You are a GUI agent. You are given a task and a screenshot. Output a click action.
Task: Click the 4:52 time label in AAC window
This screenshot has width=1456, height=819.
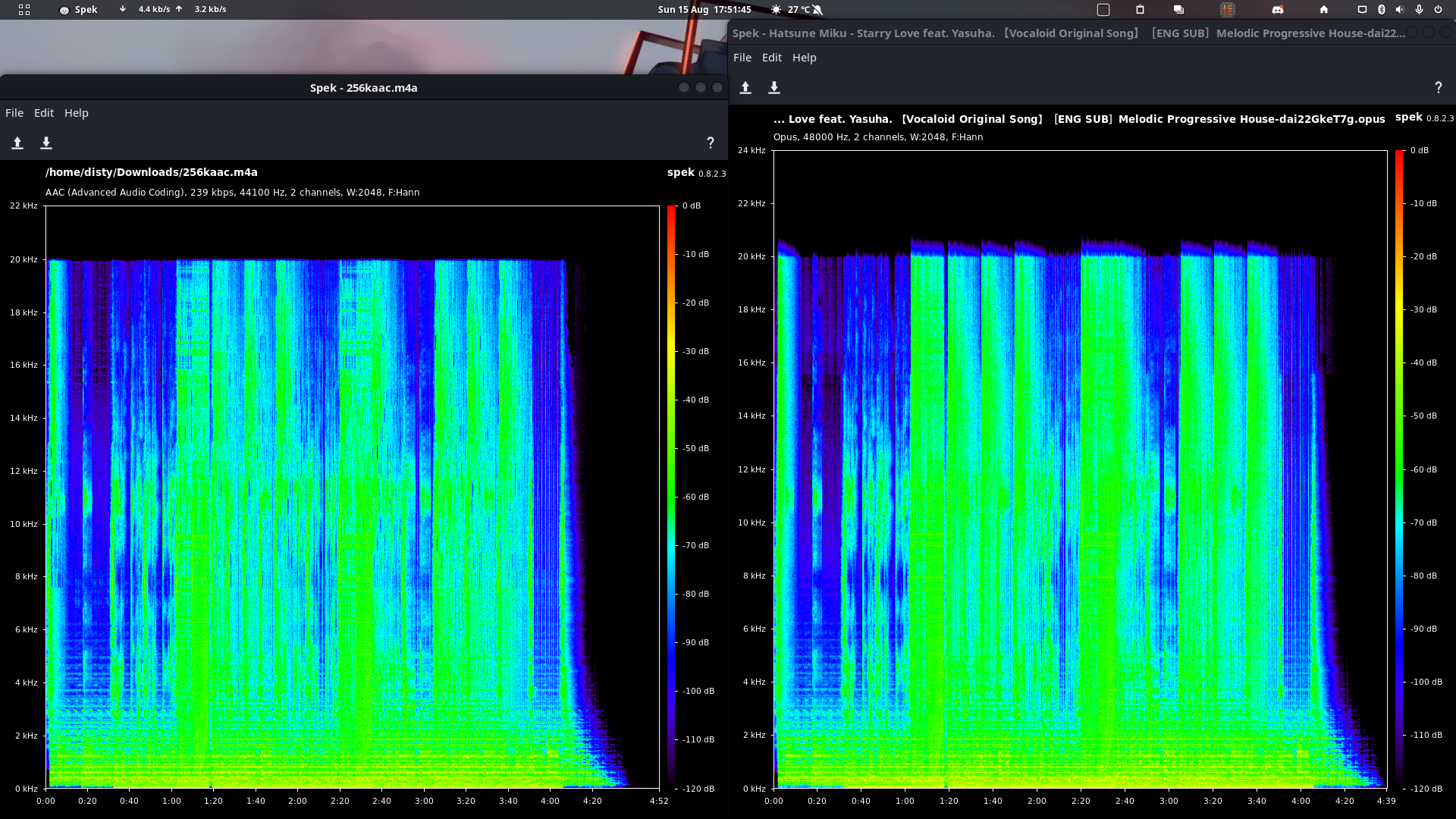(659, 802)
